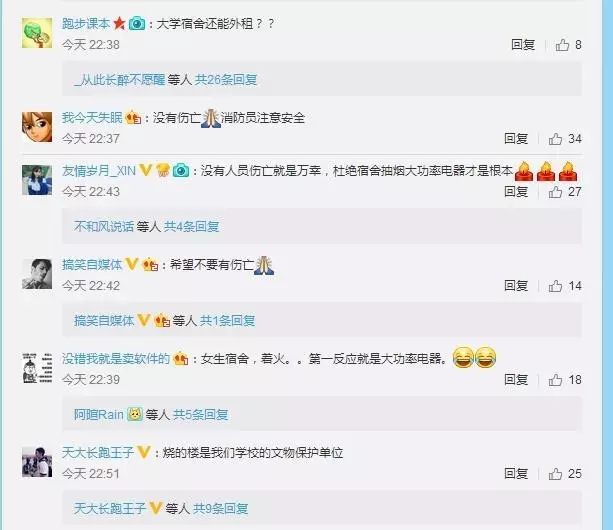613x530 pixels.
Task: Like the comment with 18 likes
Action: tap(555, 380)
